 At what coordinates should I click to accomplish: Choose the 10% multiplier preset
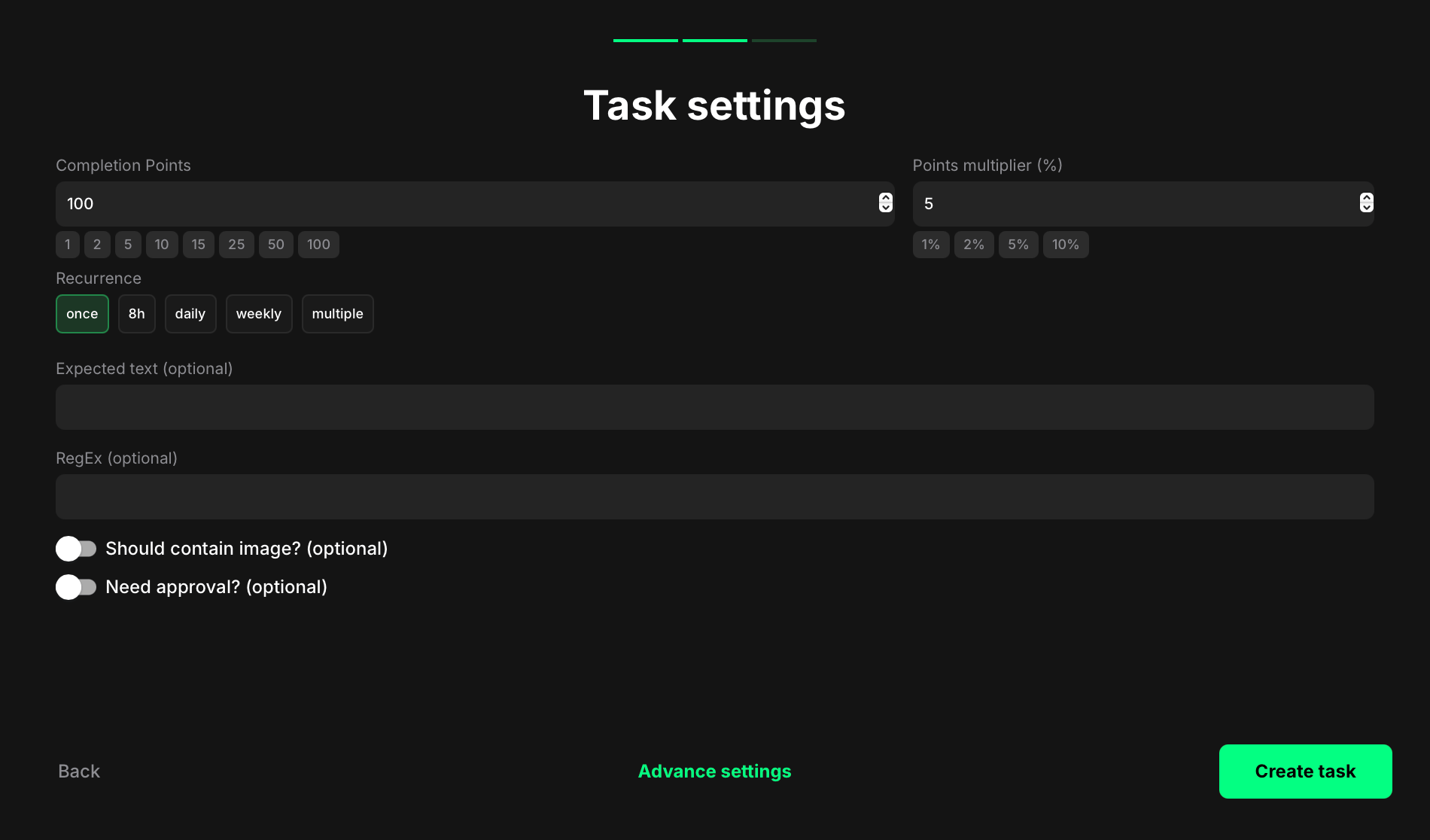(1066, 245)
